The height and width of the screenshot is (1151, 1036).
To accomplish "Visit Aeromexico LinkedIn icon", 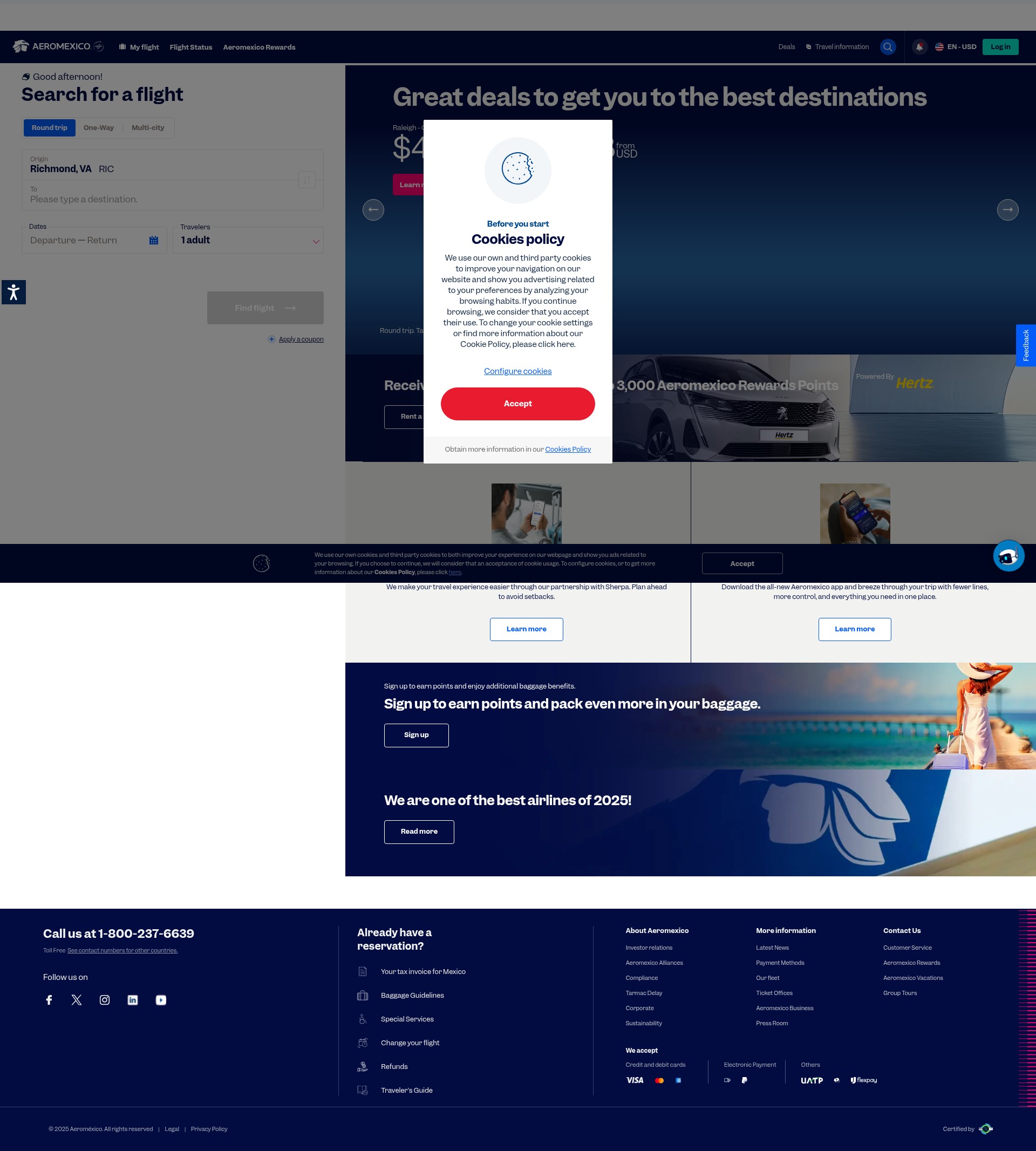I will click(133, 999).
